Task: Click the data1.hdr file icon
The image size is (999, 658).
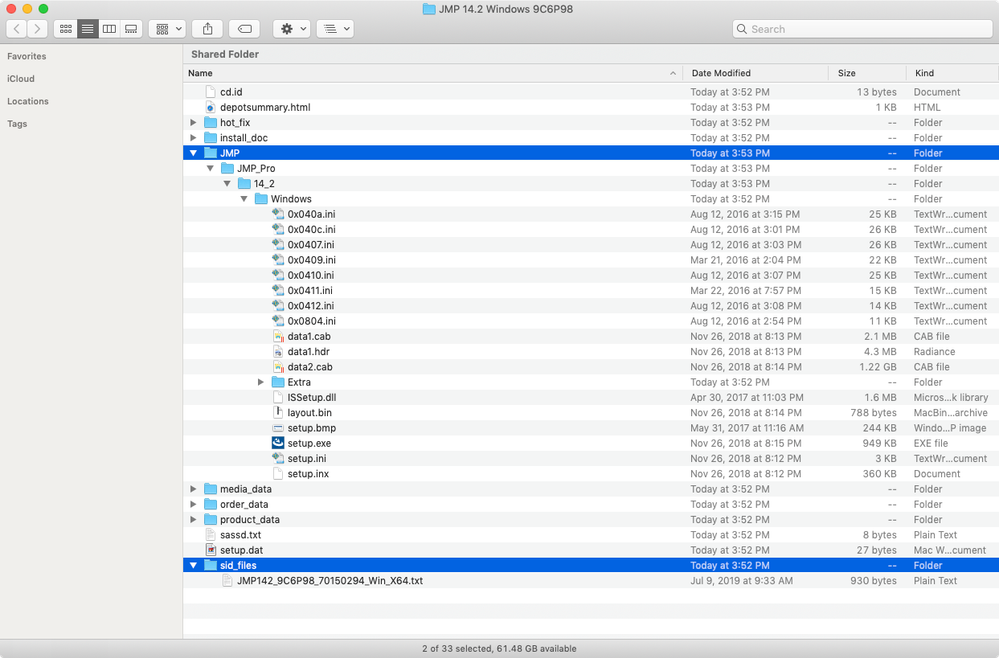Action: [x=278, y=352]
